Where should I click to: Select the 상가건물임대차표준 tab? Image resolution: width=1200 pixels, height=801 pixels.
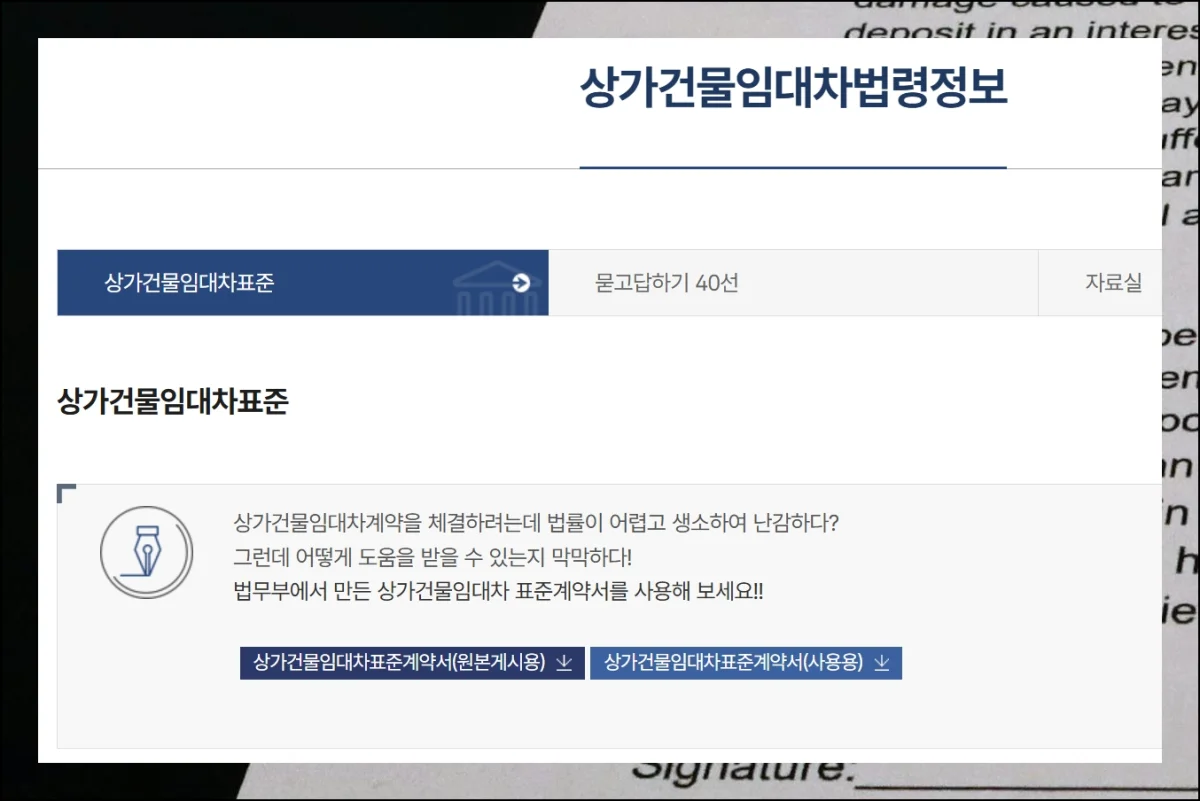click(189, 283)
